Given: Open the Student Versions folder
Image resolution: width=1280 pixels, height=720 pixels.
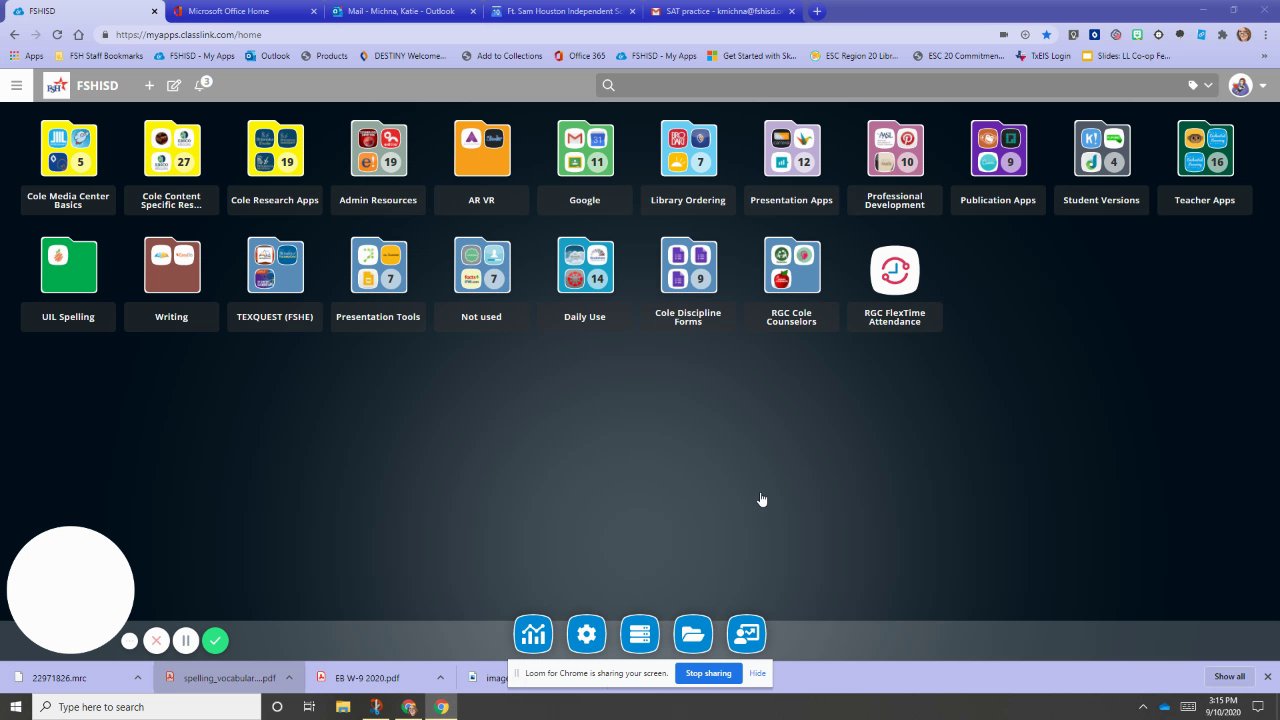Looking at the screenshot, I should pyautogui.click(x=1102, y=150).
